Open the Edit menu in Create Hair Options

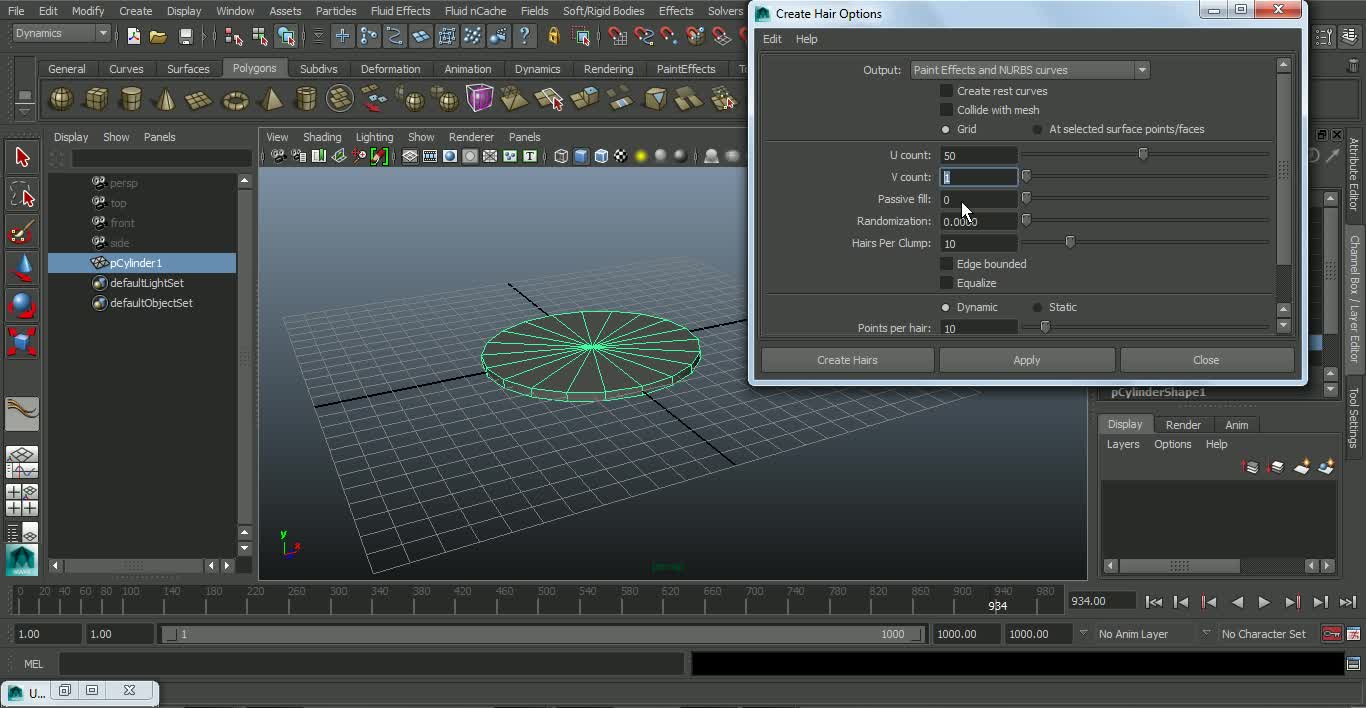pyautogui.click(x=772, y=39)
